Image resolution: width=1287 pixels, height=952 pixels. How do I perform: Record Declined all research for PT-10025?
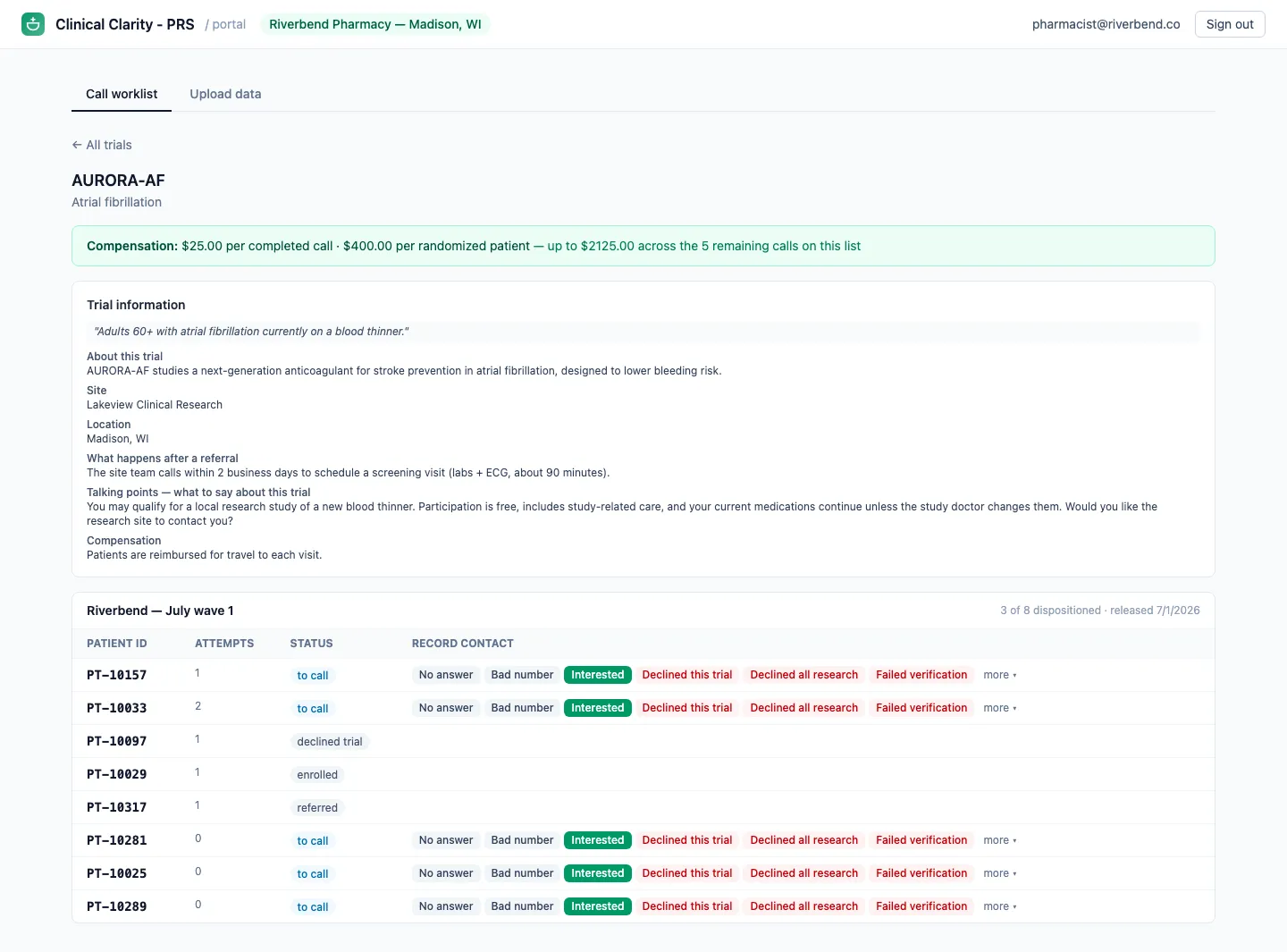pos(804,873)
